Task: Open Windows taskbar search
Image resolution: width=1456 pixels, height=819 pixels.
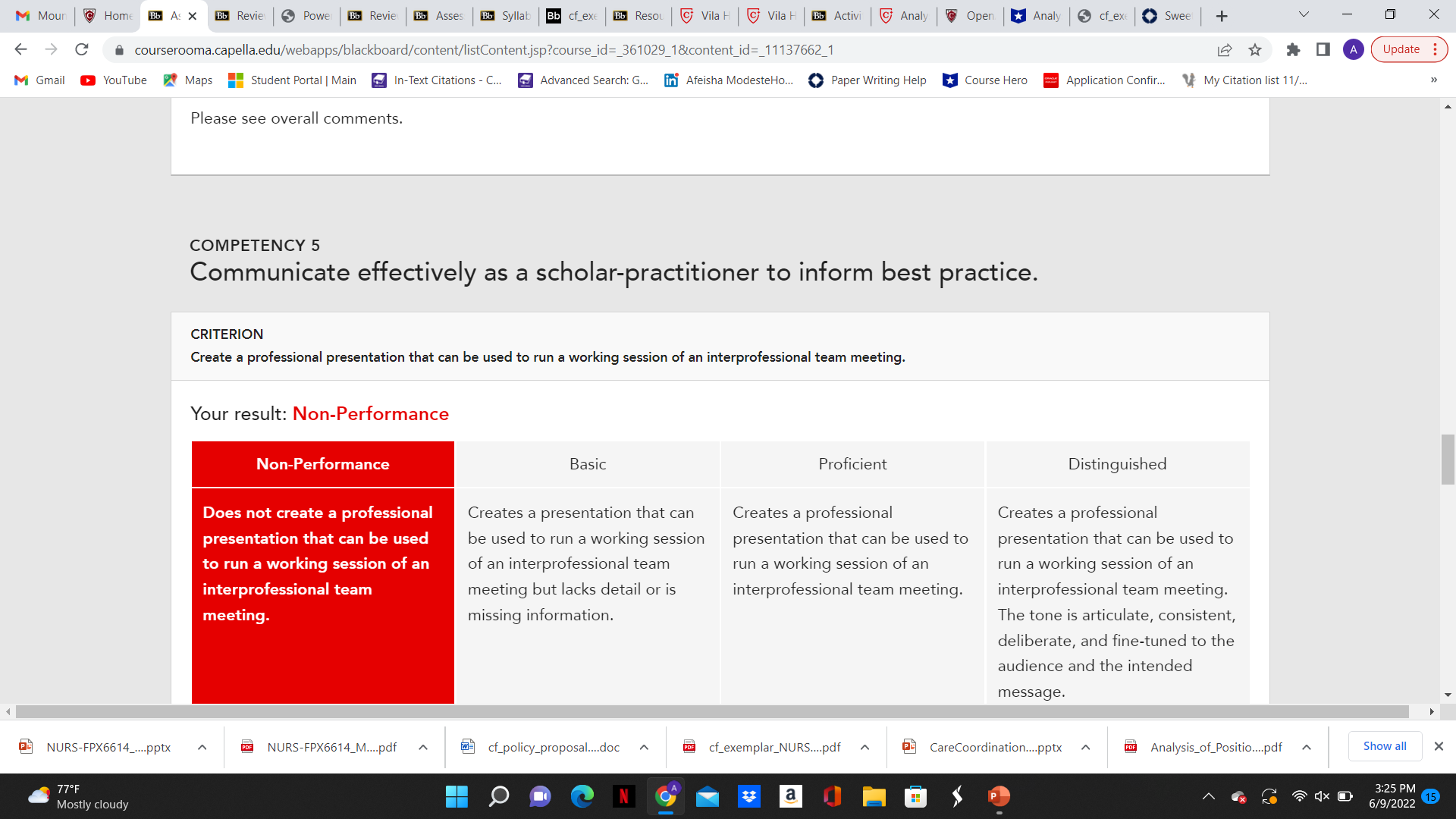Action: click(498, 796)
